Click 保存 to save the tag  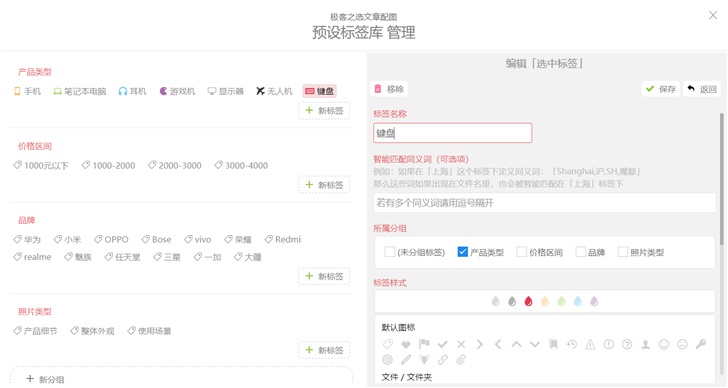(661, 89)
